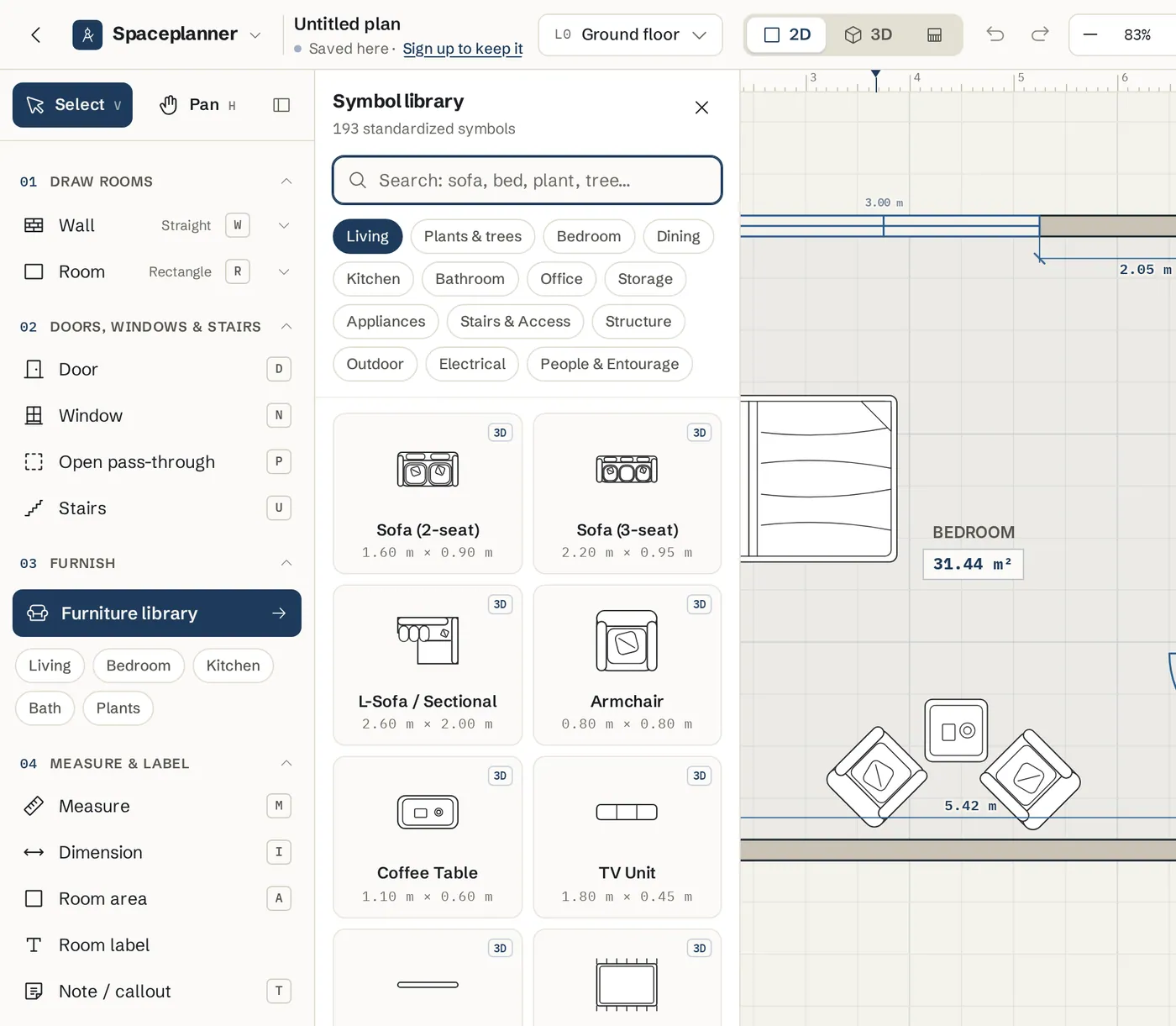
Task: Redo the last action
Action: click(1040, 34)
